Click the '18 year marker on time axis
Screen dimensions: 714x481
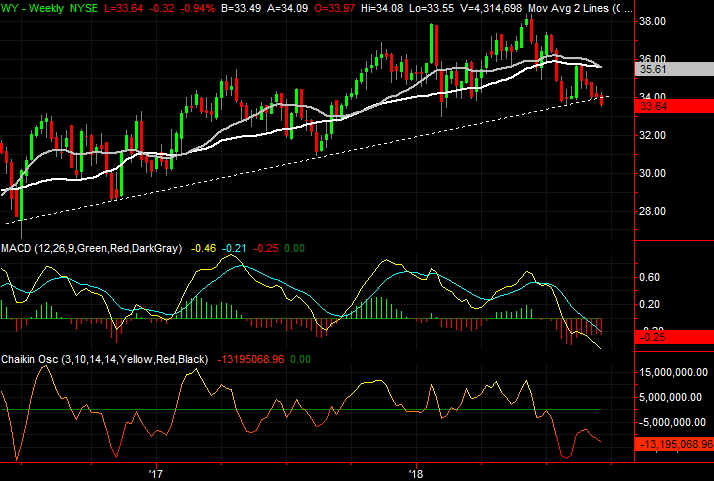point(416,474)
